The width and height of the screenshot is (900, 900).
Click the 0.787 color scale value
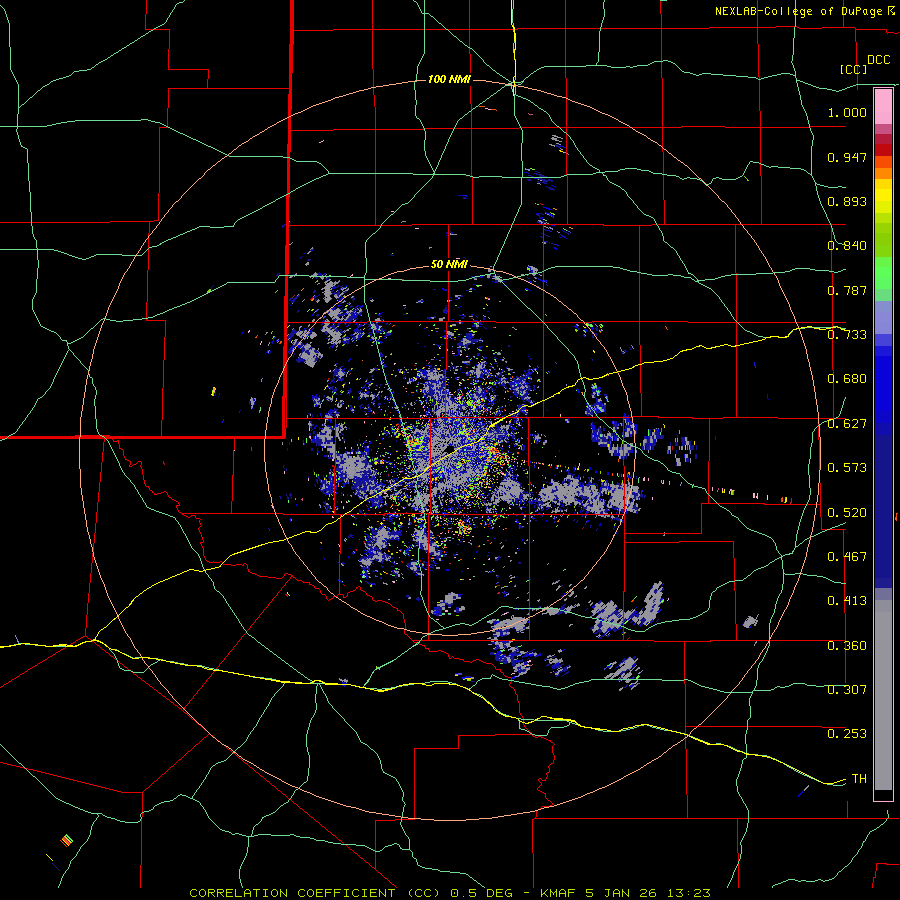point(847,290)
